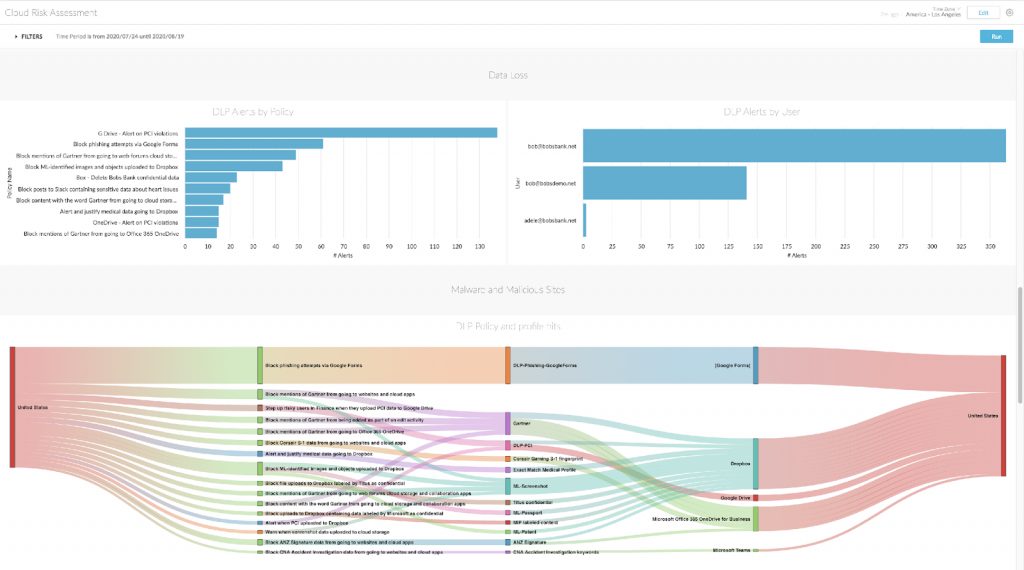
Task: Click the 'Time Period is from 2020/07/24' filter text
Action: point(120,37)
